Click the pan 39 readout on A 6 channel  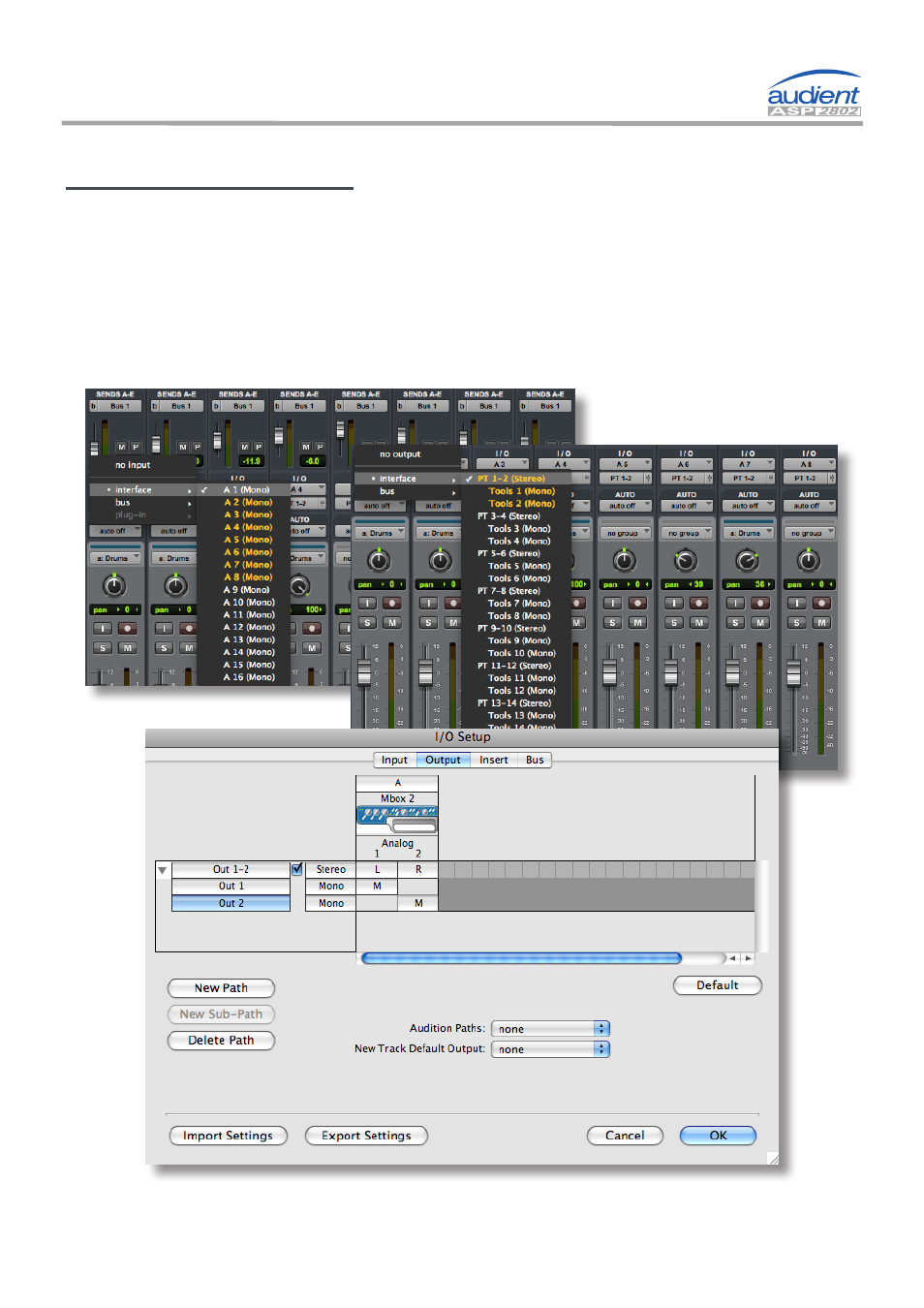(687, 584)
